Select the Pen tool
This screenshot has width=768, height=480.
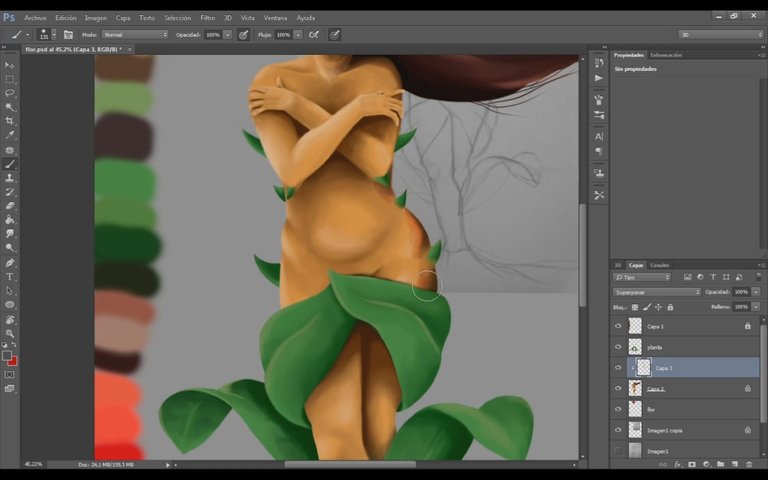pos(9,263)
